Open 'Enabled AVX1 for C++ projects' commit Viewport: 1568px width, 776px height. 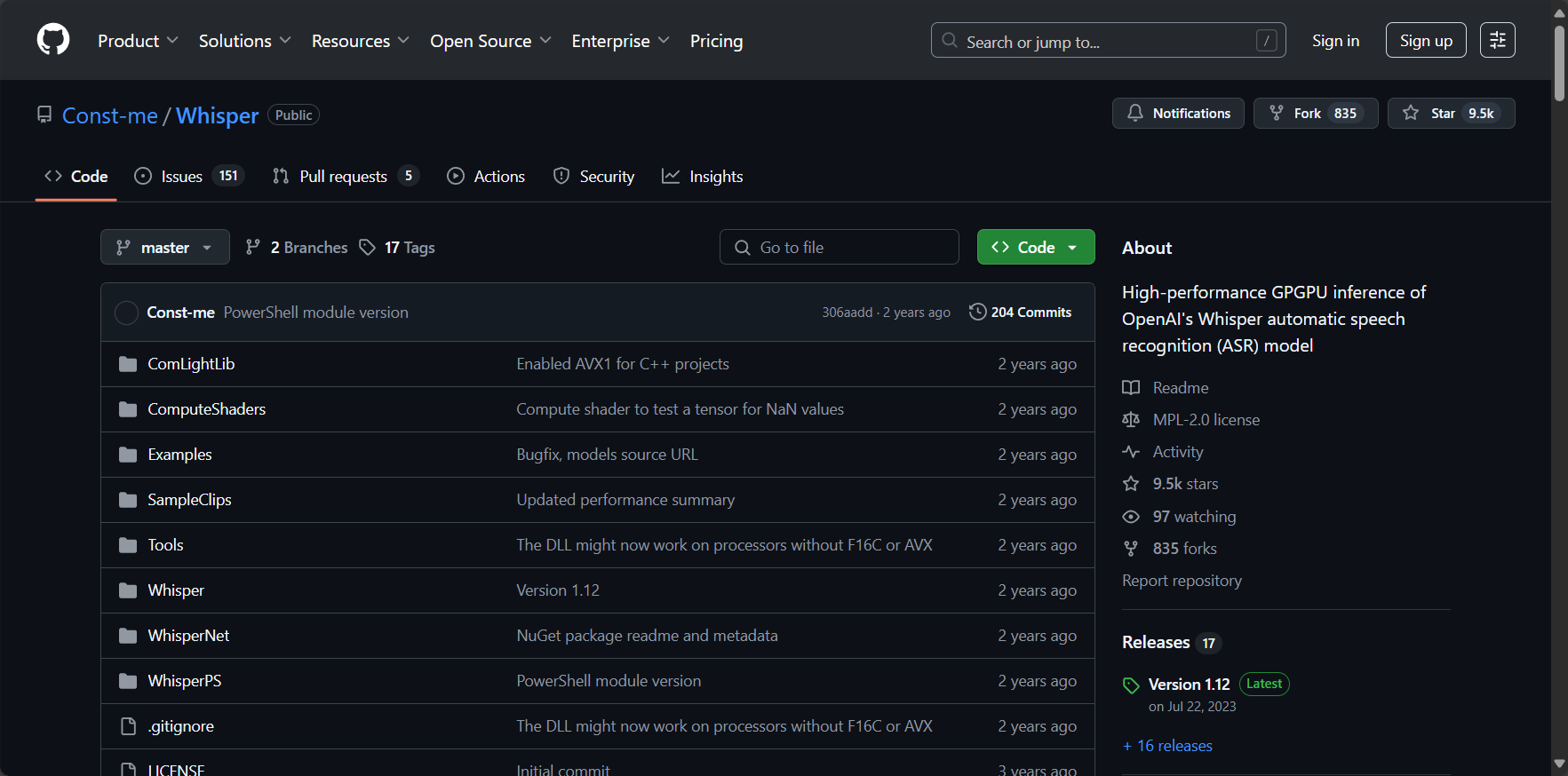coord(623,364)
